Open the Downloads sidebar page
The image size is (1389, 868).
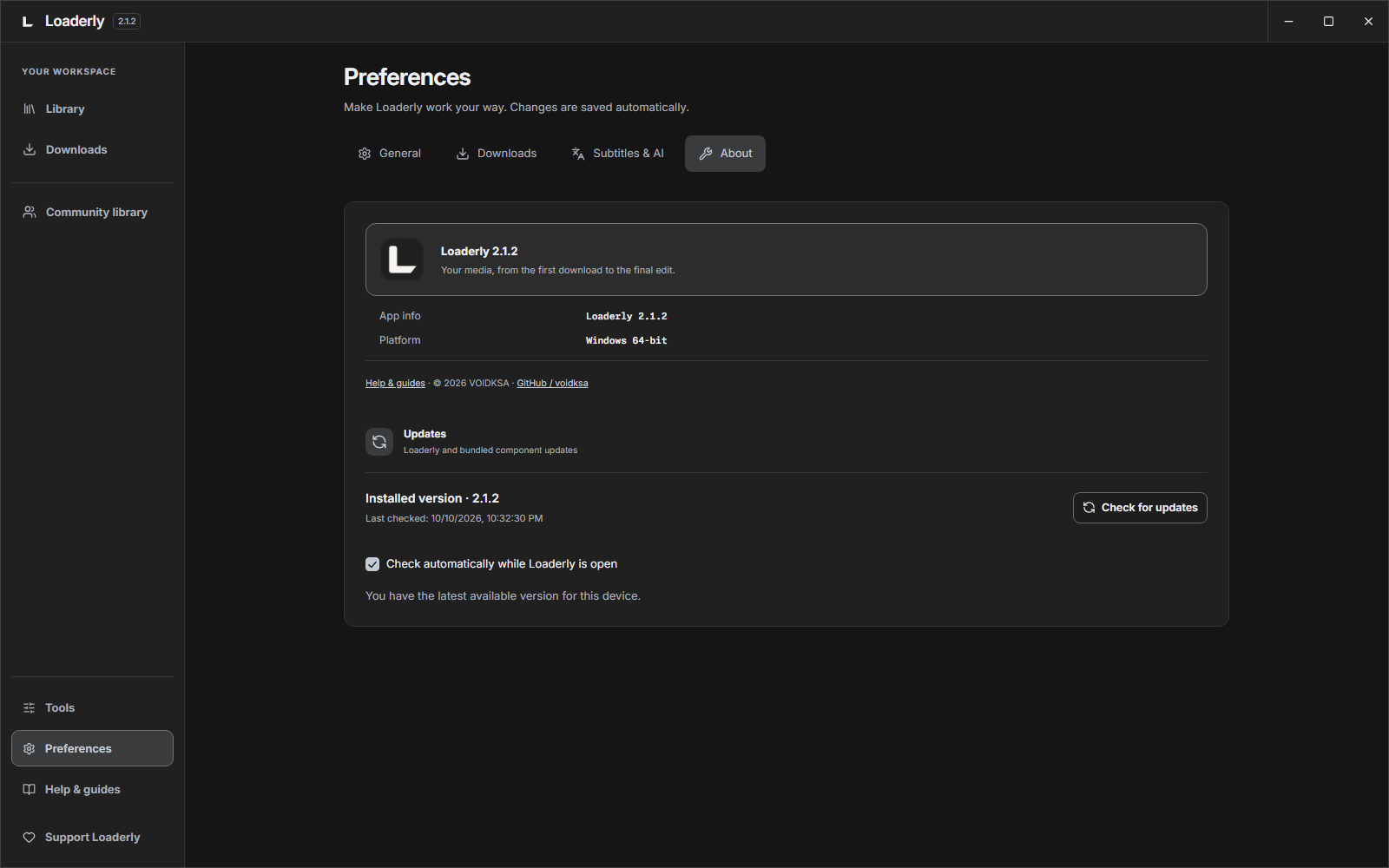(92, 150)
